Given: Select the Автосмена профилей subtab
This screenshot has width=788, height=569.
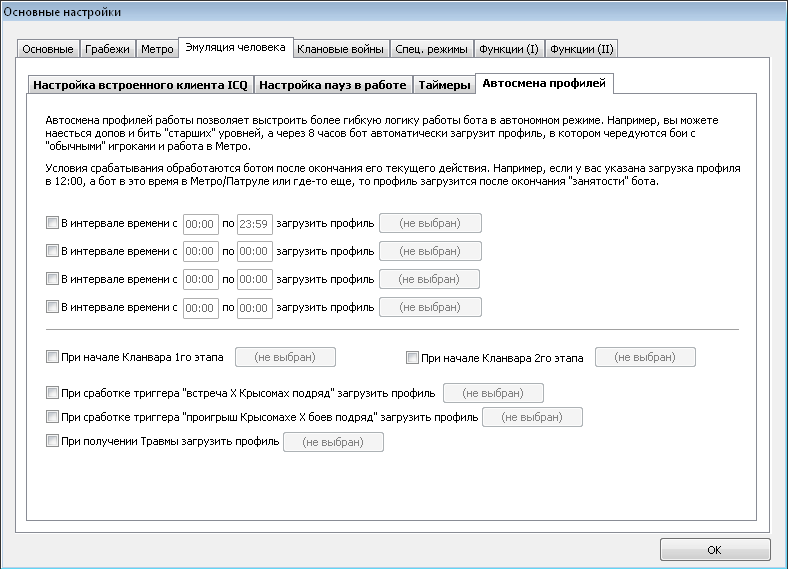Looking at the screenshot, I should [544, 83].
